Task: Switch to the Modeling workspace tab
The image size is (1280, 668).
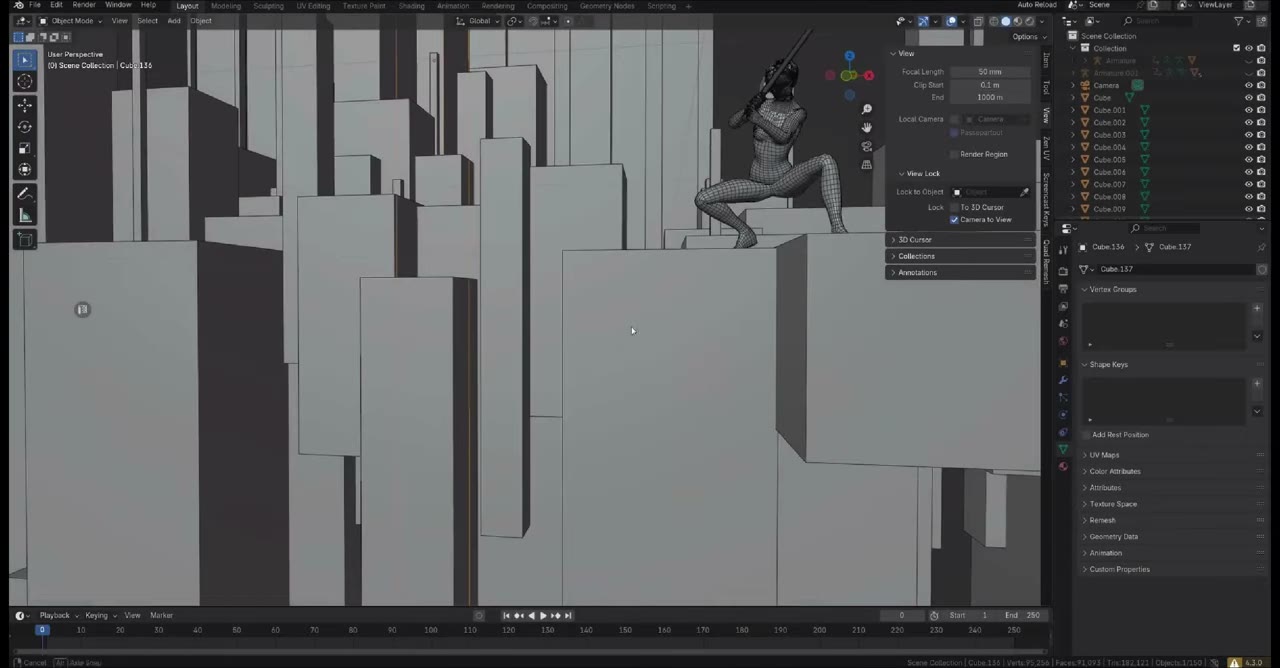Action: (225, 6)
